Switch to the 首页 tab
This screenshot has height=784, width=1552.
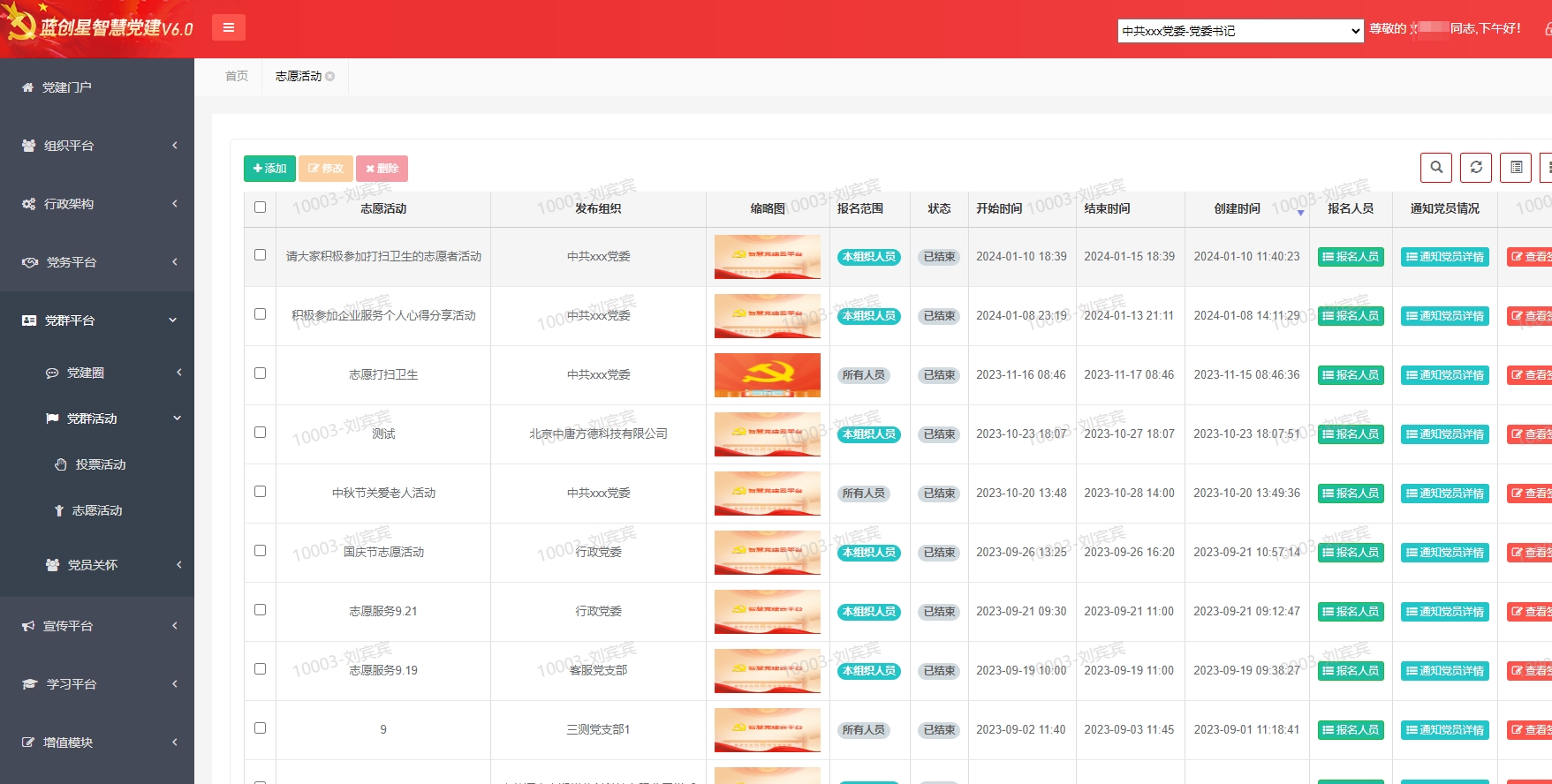(237, 76)
